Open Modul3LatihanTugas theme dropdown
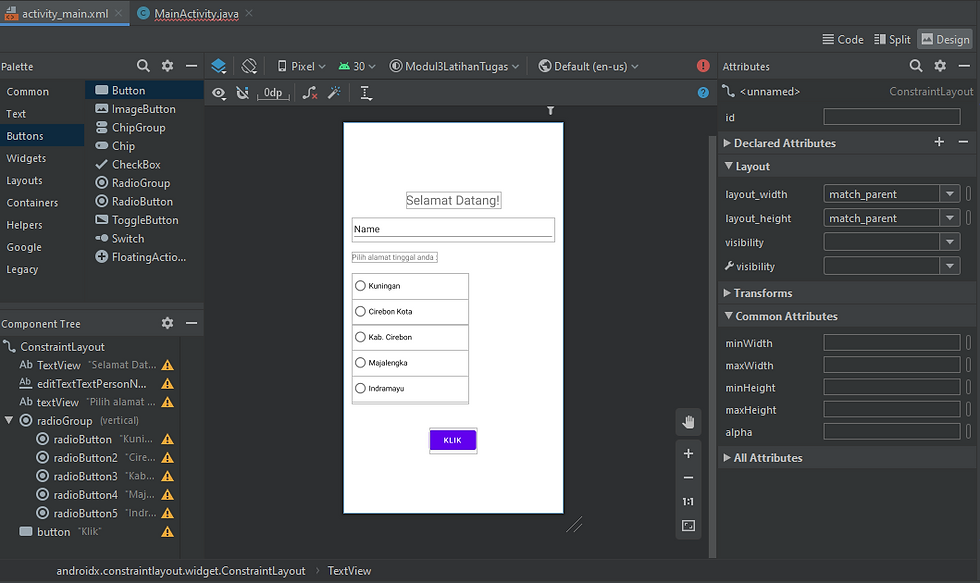 click(x=454, y=66)
